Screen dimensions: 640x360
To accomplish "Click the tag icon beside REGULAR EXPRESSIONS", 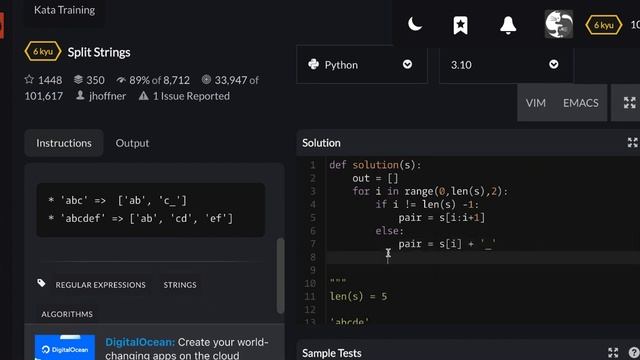I will 41,283.
